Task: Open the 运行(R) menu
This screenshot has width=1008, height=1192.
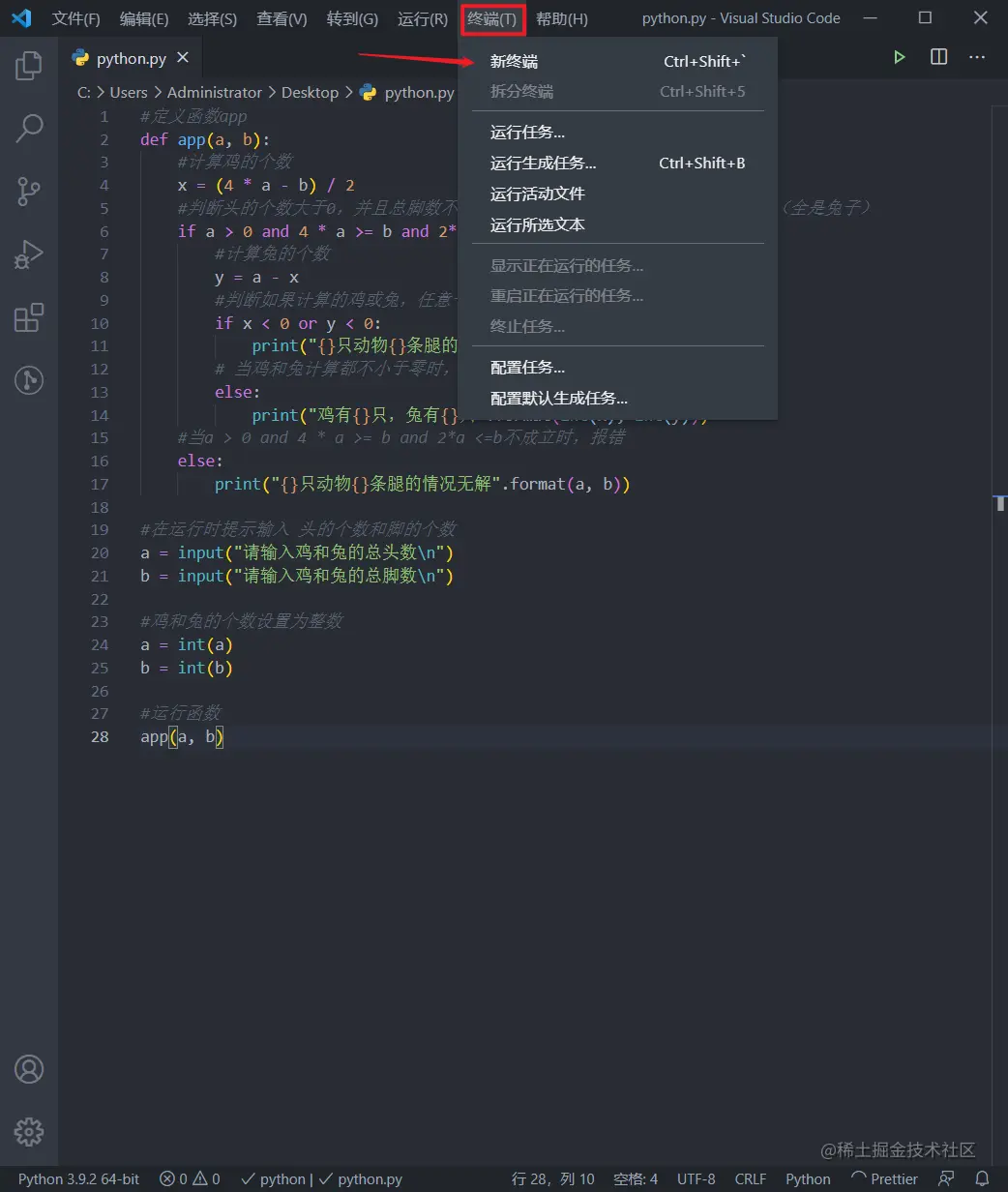Action: point(423,18)
